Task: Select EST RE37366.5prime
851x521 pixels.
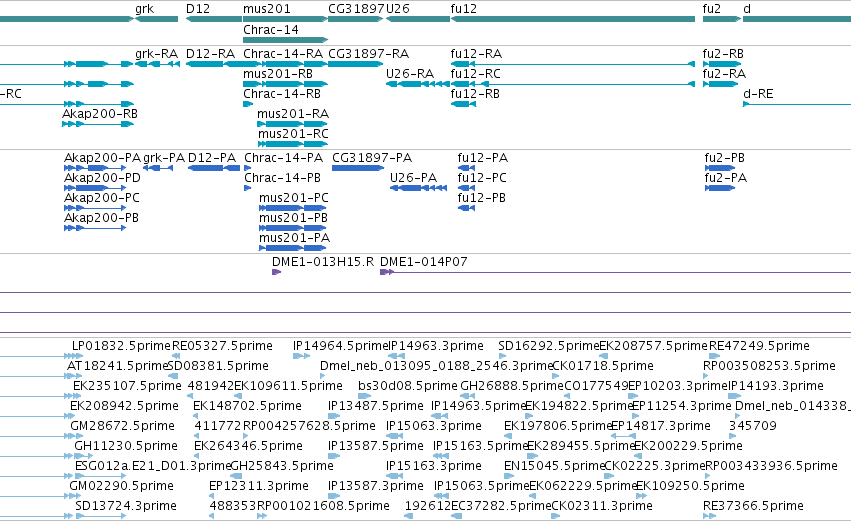Action: pos(753,507)
